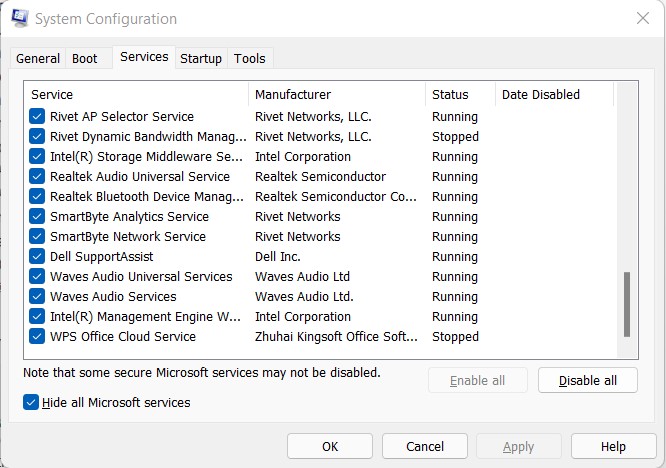
Task: Uncheck WPS Office Cloud Service checkbox
Action: [x=37, y=336]
